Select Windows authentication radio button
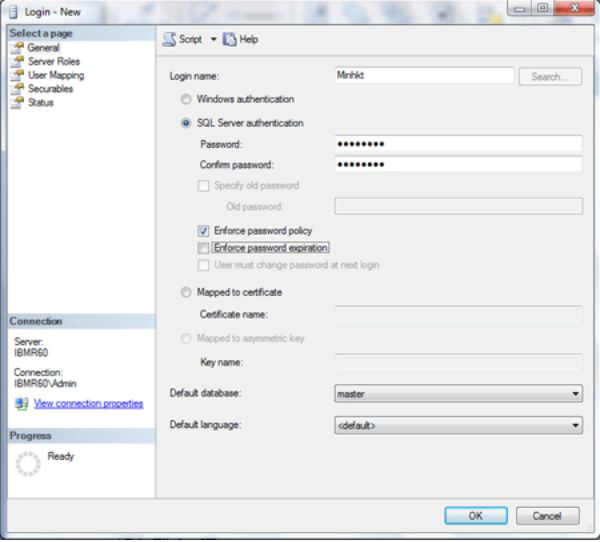The width and height of the screenshot is (600, 542). pos(186,100)
